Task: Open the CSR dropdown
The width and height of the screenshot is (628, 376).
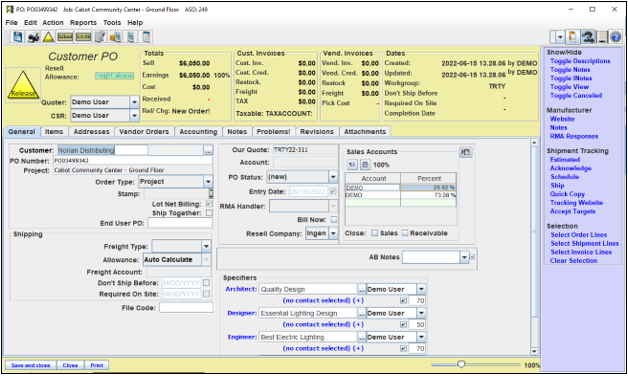Action: click(x=134, y=116)
